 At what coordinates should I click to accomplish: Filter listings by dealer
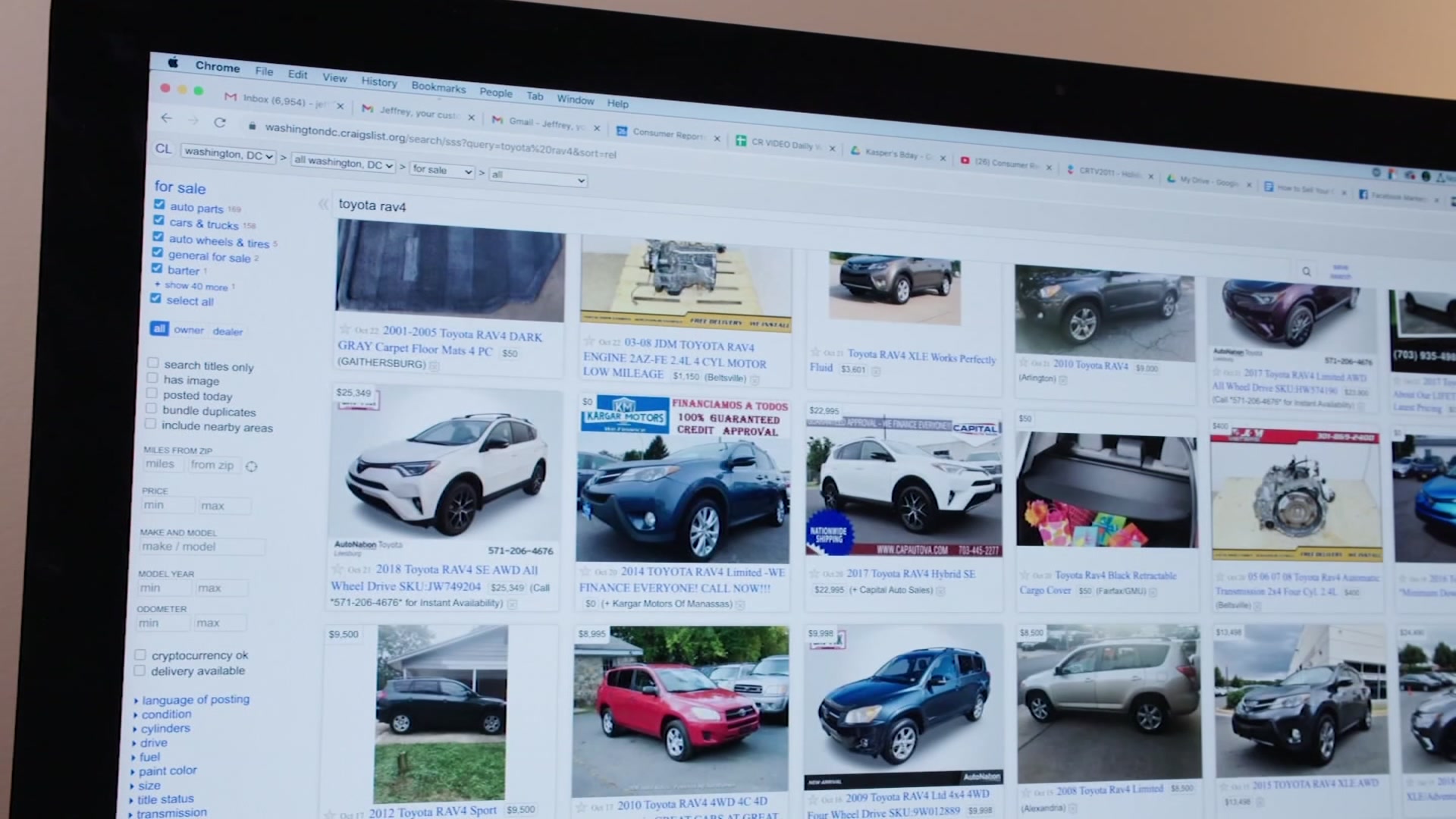click(227, 331)
